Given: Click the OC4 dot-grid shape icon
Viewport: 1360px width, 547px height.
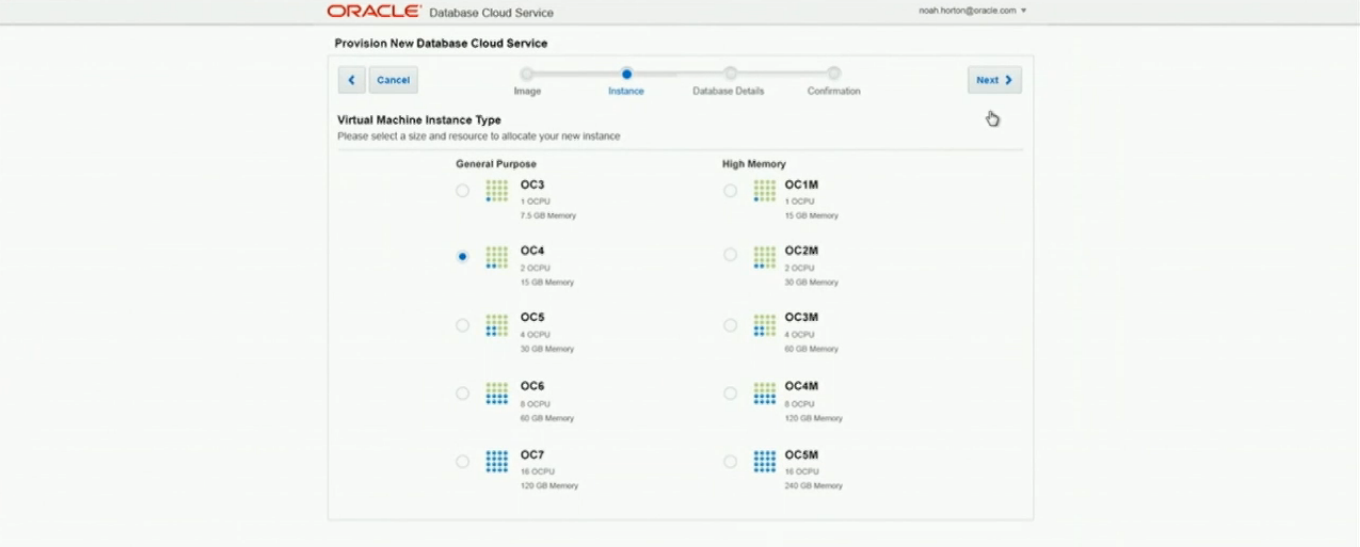Looking at the screenshot, I should 497,257.
